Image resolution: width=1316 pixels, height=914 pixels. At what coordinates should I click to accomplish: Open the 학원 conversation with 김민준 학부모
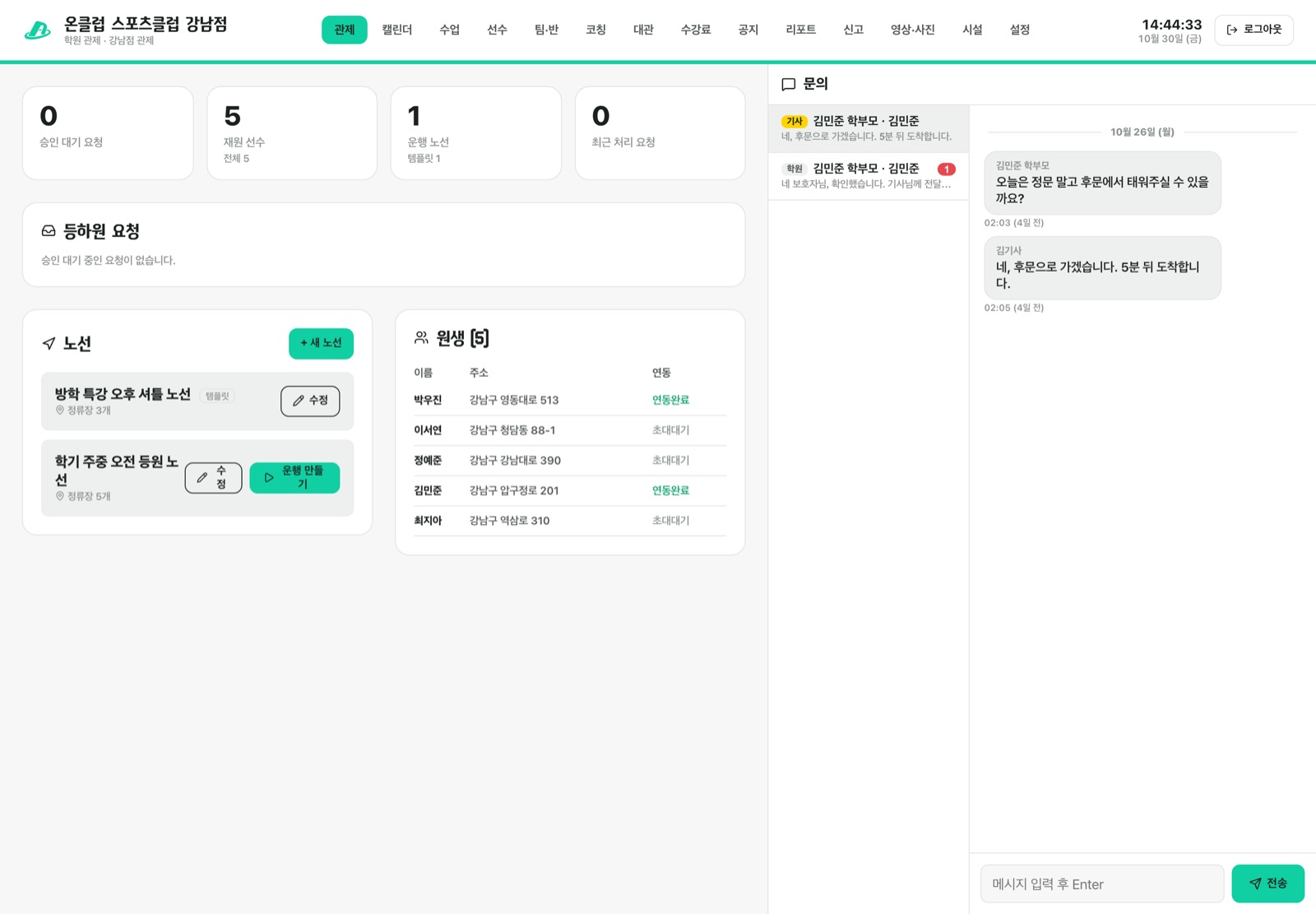[x=868, y=176]
